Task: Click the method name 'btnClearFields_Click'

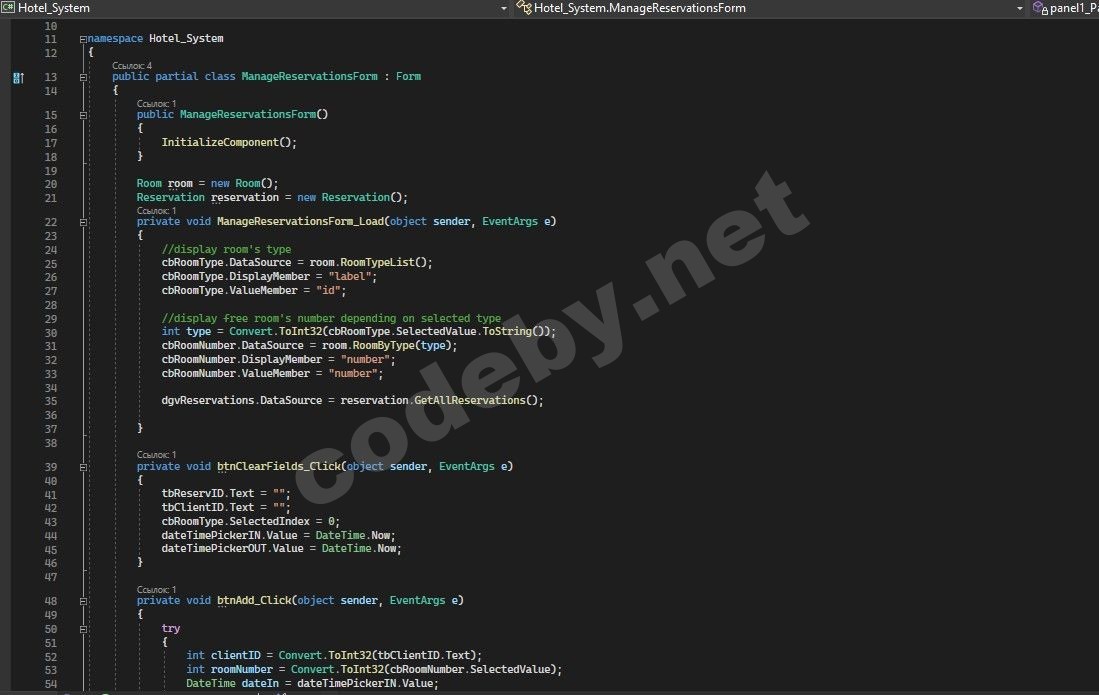Action: click(x=279, y=467)
